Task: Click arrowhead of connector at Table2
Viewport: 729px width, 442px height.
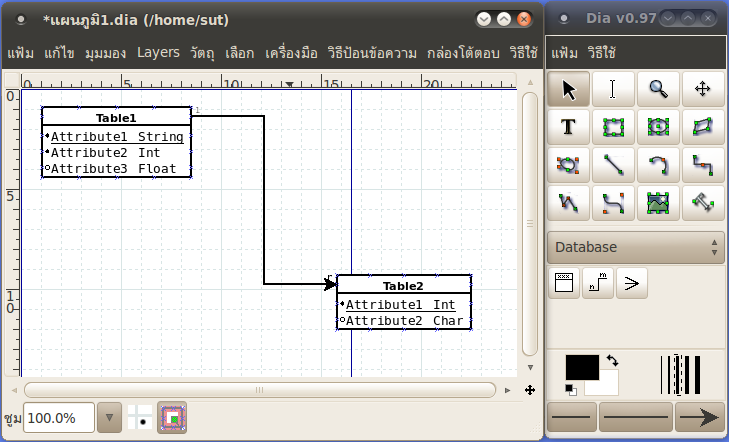Action: (330, 284)
